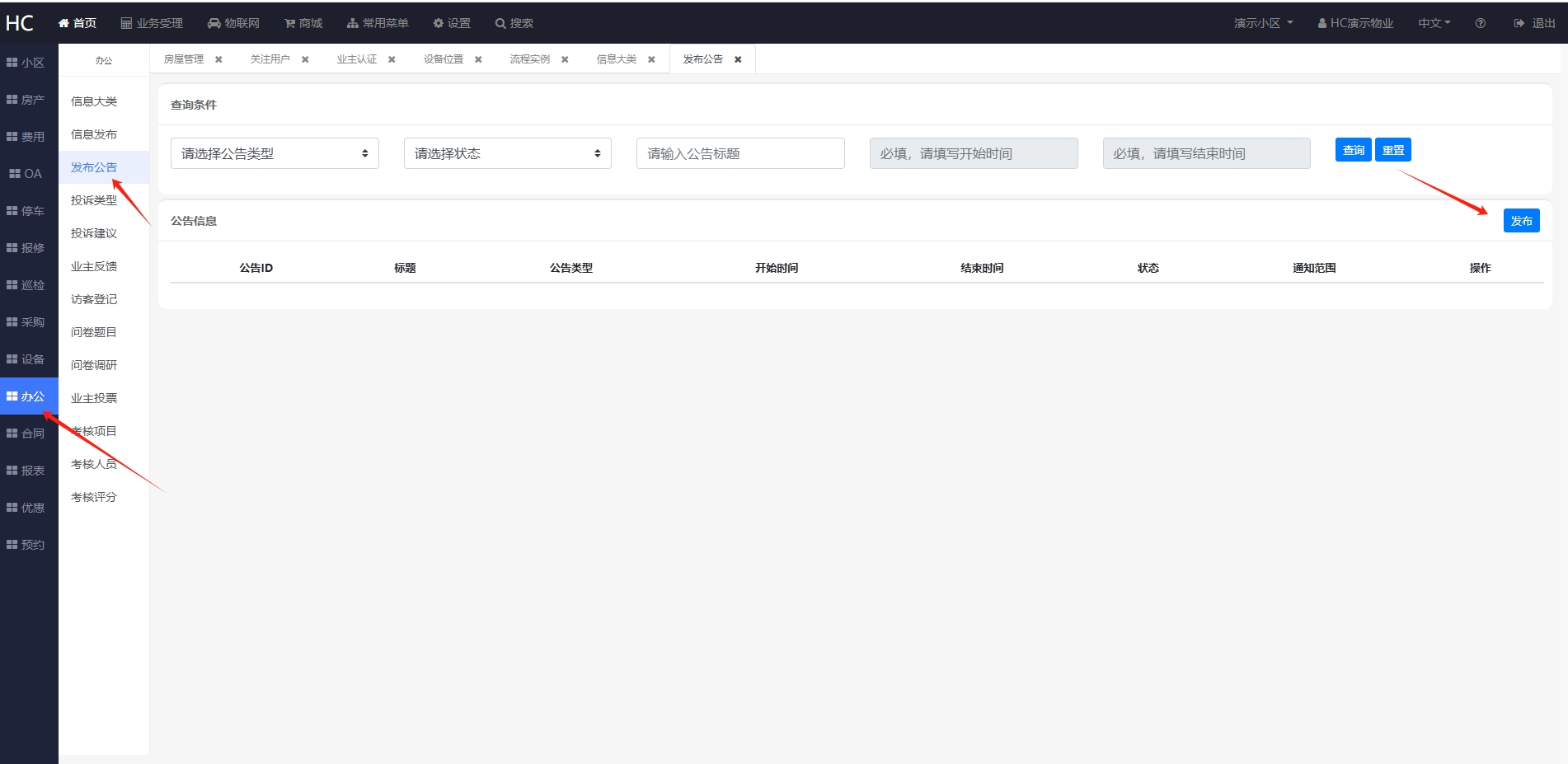The width and height of the screenshot is (1568, 764).
Task: Click the end time 结束时间 field
Action: point(1207,153)
